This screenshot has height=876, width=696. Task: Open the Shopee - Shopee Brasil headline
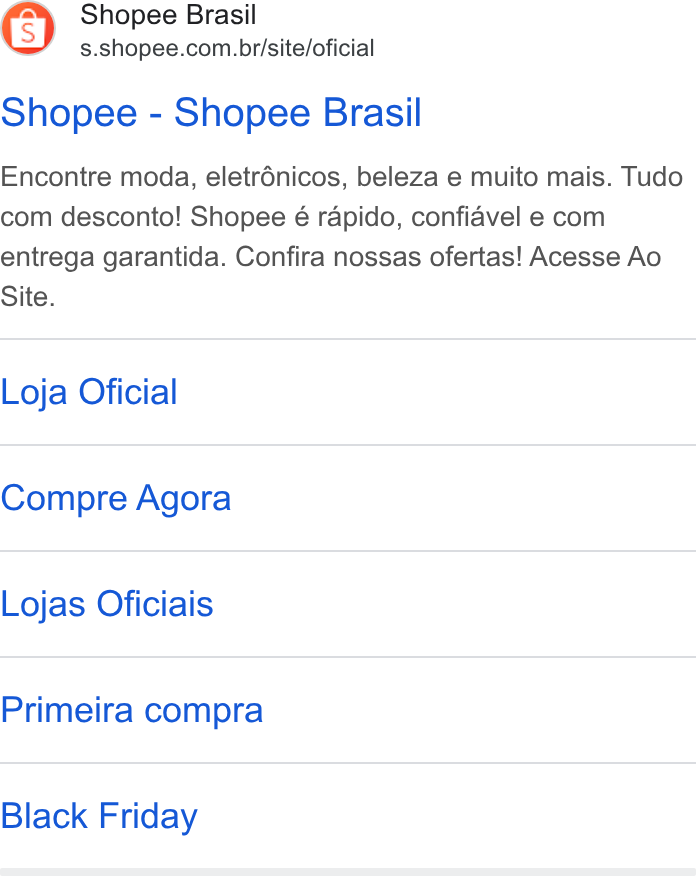[x=211, y=113]
